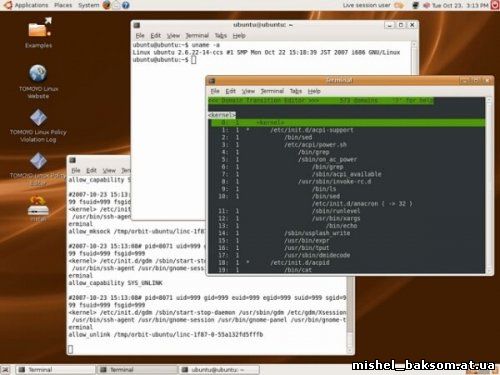Select the /usr/sbin/dmidecode domain row
The image size is (500, 375).
coord(346,255)
